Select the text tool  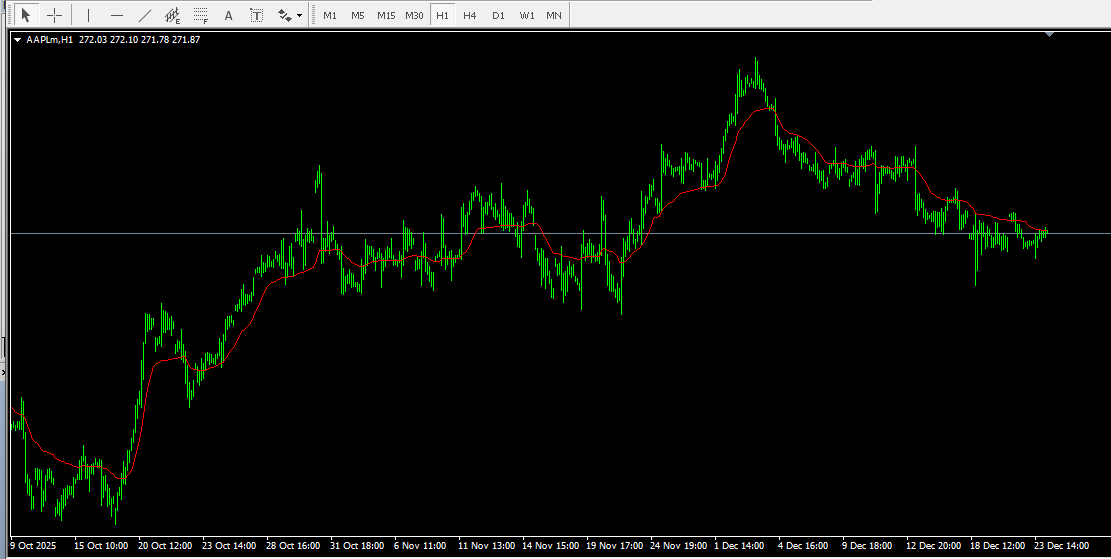point(229,15)
